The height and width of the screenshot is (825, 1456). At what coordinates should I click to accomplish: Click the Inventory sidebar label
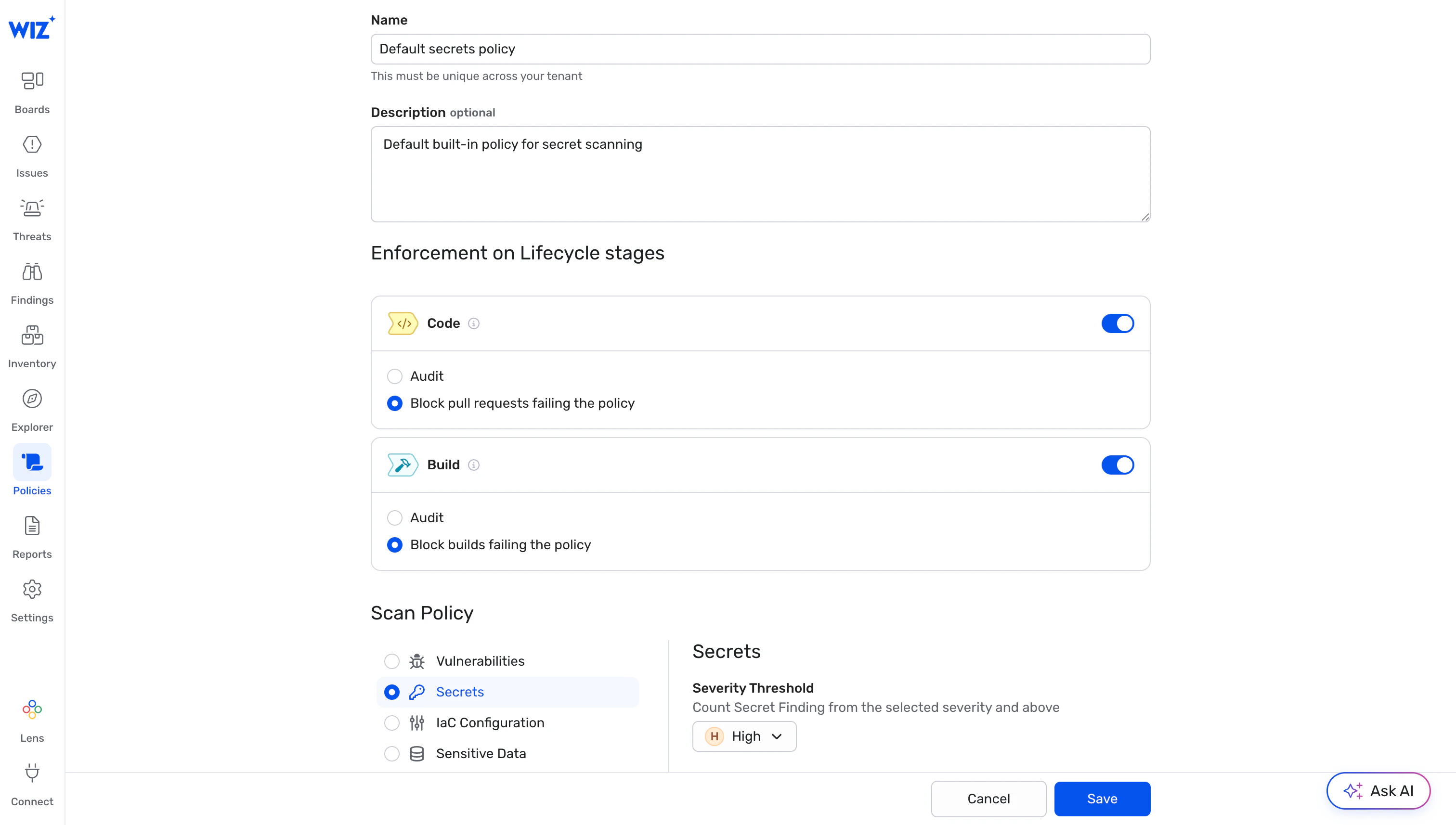tap(32, 364)
